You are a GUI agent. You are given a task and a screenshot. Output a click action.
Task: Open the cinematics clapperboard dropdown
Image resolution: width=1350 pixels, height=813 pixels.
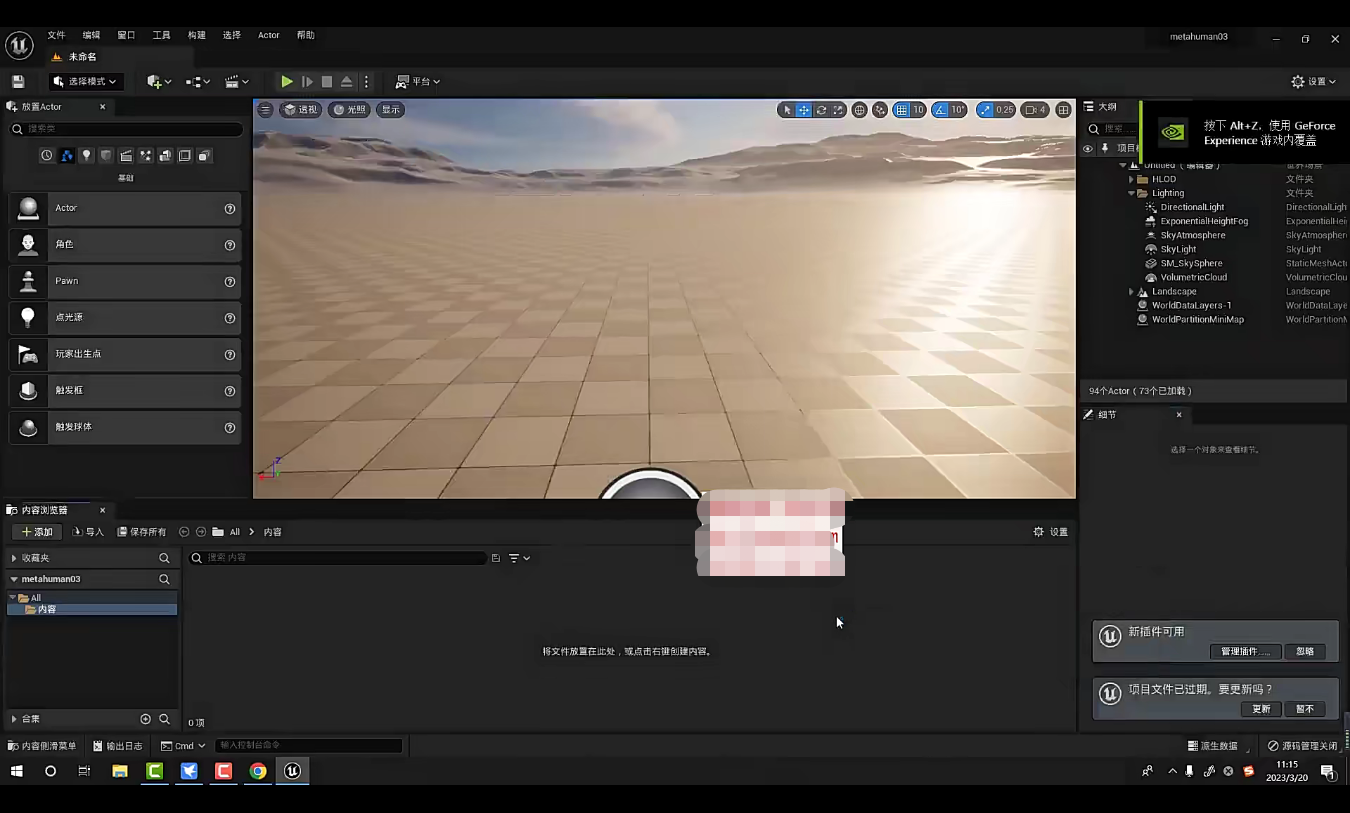click(237, 82)
